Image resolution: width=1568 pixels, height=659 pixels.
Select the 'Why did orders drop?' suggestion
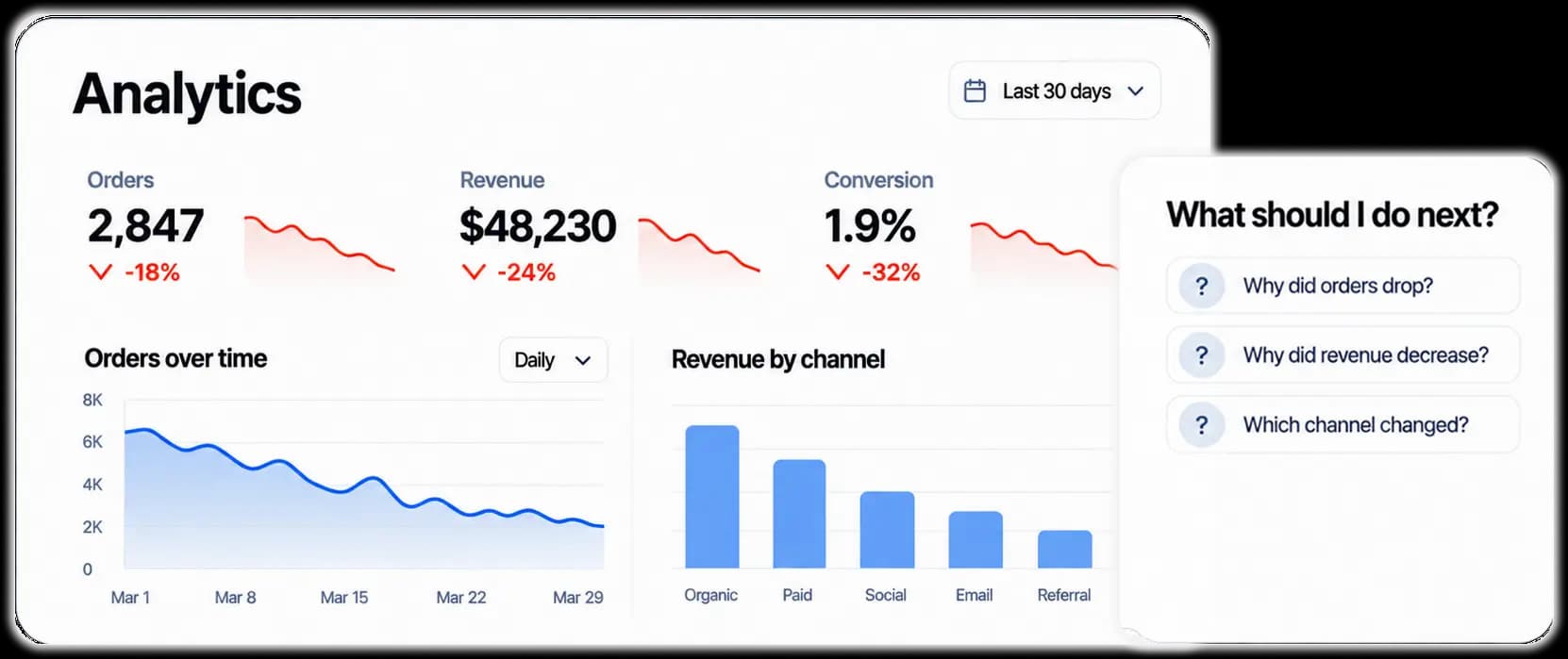1343,286
